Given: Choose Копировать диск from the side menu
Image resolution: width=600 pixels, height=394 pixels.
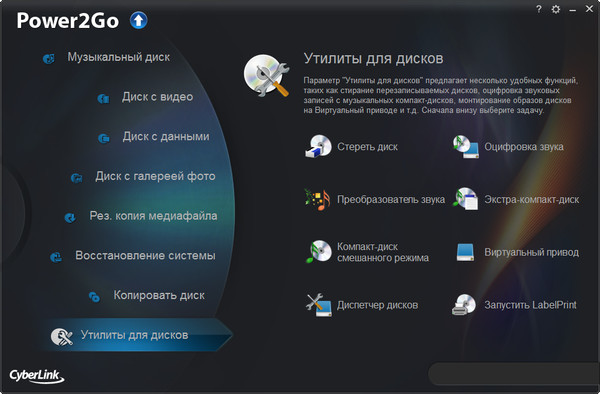Looking at the screenshot, I should tap(159, 295).
